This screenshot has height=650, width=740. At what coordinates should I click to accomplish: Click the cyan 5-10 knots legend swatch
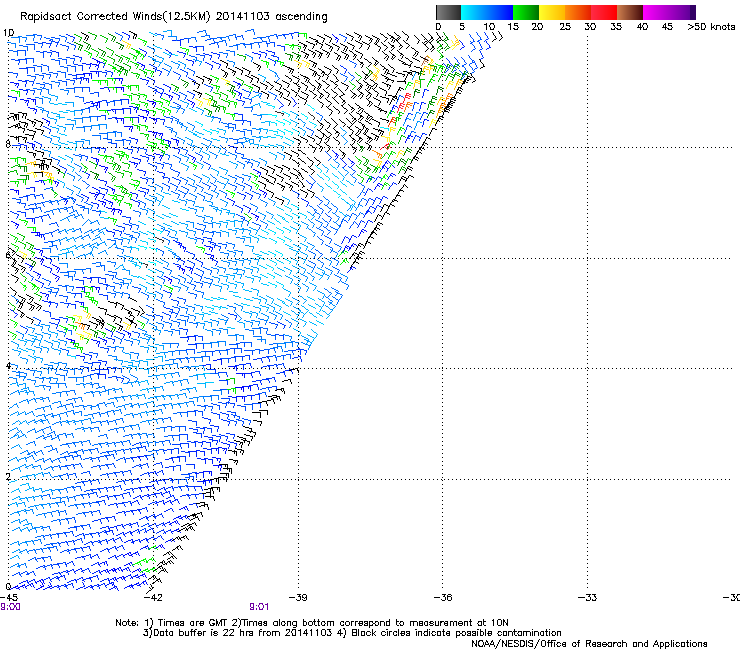pyautogui.click(x=474, y=12)
